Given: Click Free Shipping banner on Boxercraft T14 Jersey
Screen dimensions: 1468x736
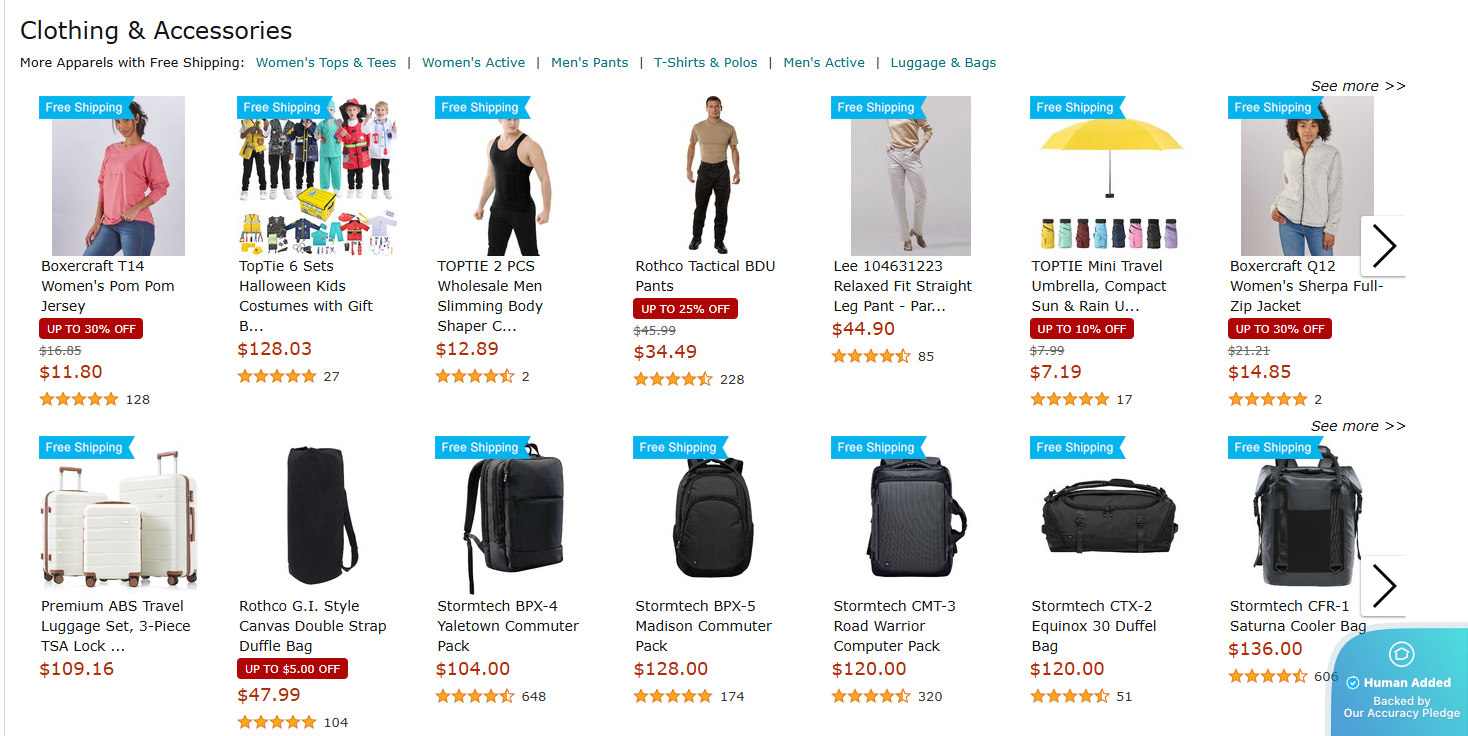Looking at the screenshot, I should [x=85, y=107].
